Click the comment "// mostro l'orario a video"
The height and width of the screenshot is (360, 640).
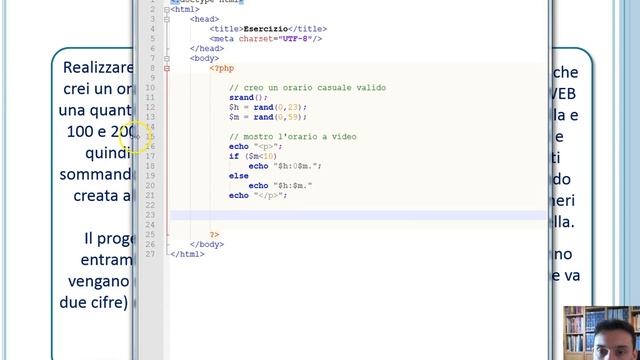pos(293,137)
